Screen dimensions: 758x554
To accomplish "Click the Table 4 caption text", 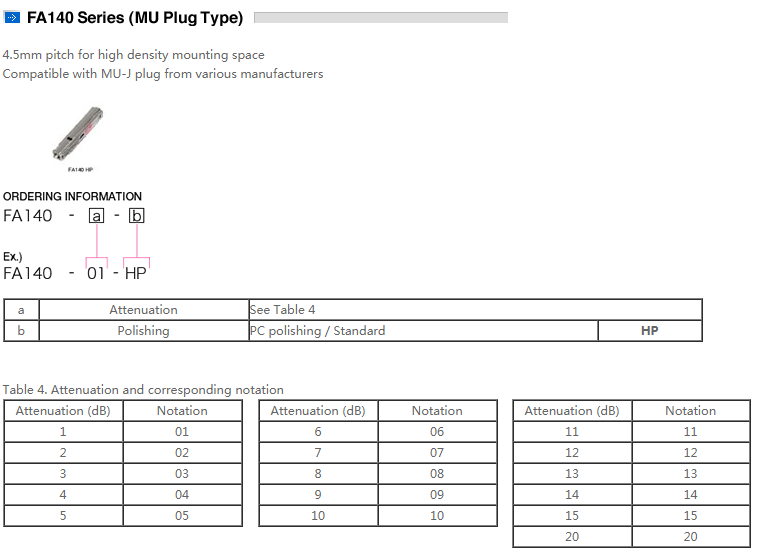I will (x=143, y=390).
